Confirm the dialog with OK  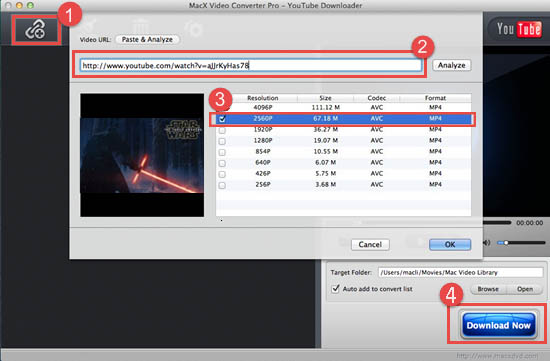(450, 245)
